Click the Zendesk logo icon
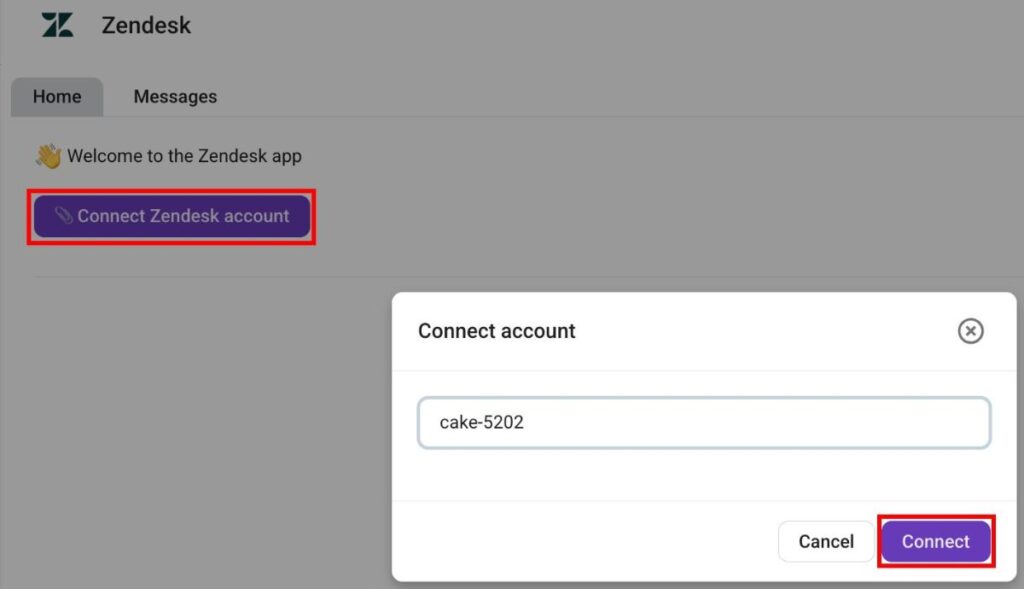The image size is (1024, 589). [57, 26]
